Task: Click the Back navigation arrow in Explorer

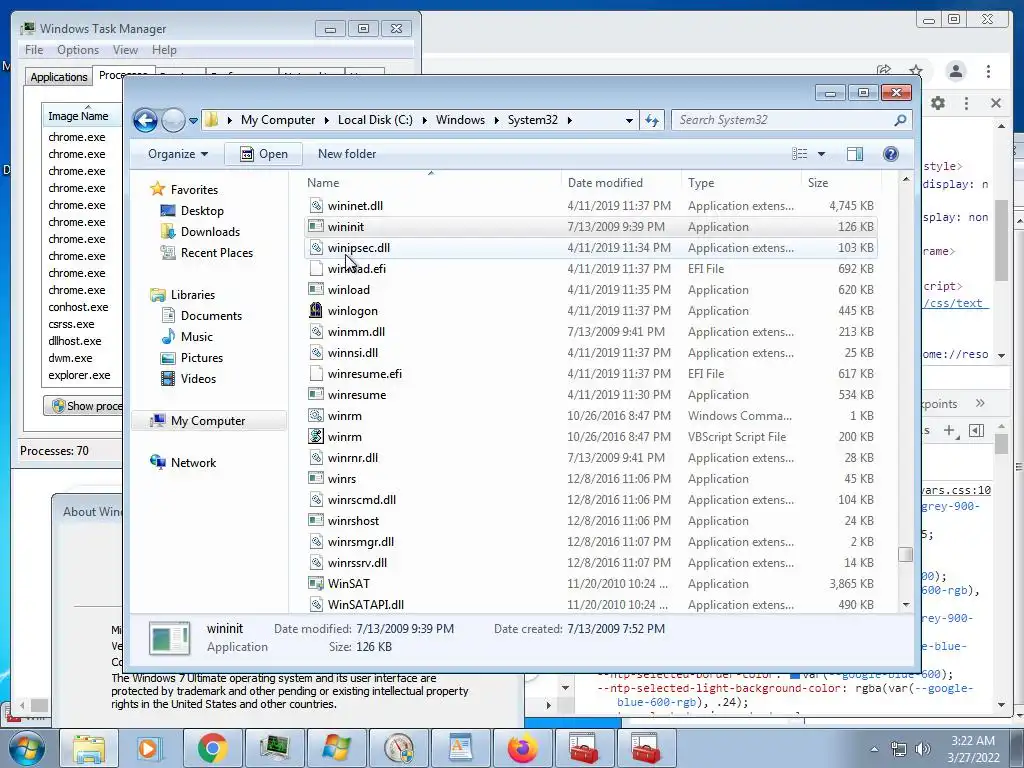Action: point(145,120)
